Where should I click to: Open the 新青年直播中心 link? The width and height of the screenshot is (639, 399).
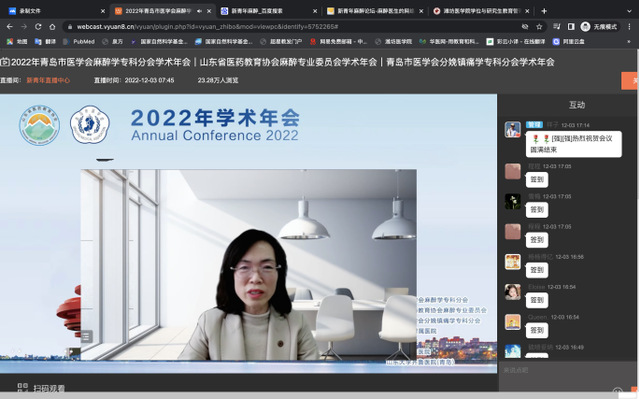(x=48, y=80)
